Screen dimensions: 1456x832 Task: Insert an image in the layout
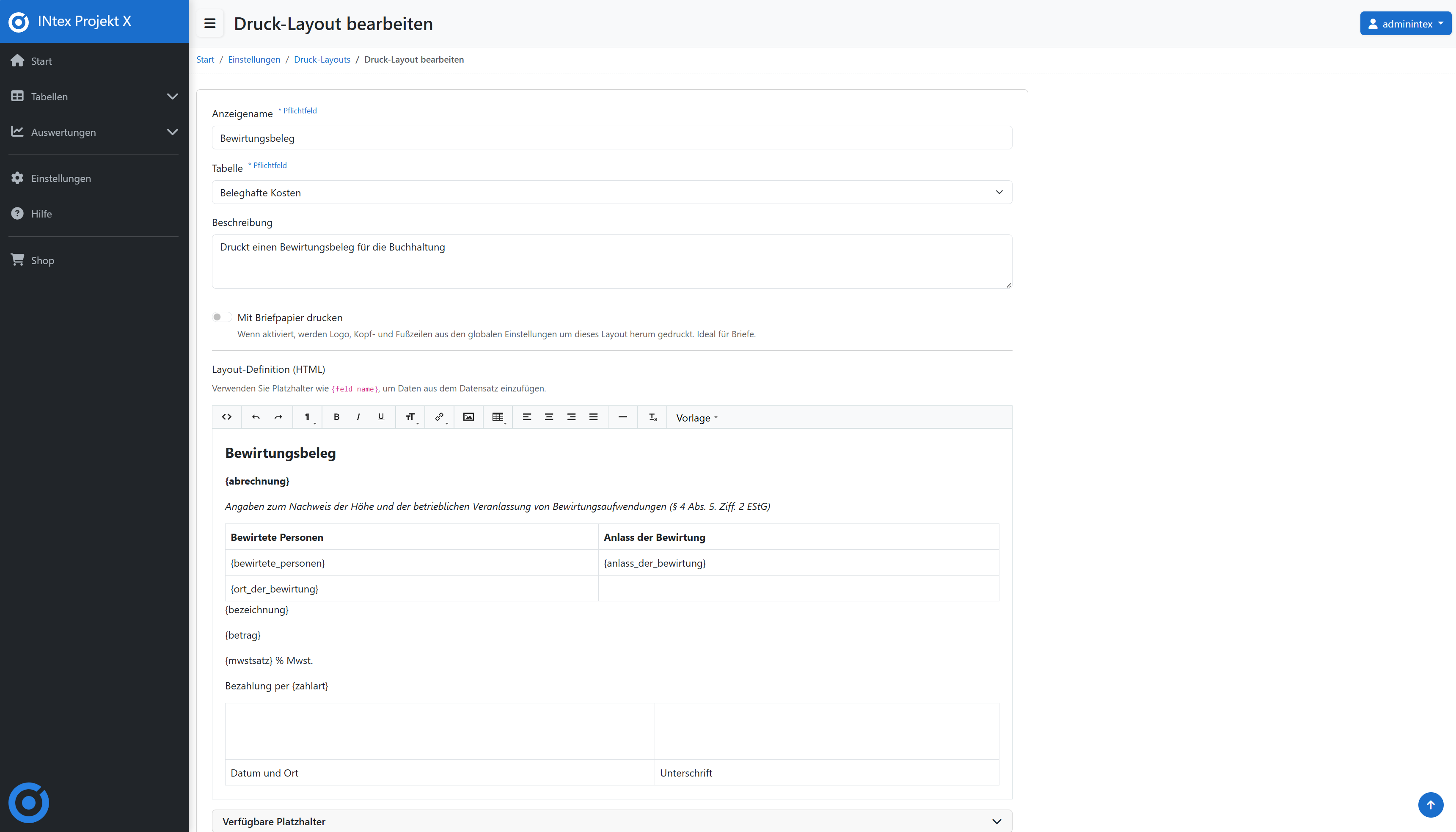468,417
